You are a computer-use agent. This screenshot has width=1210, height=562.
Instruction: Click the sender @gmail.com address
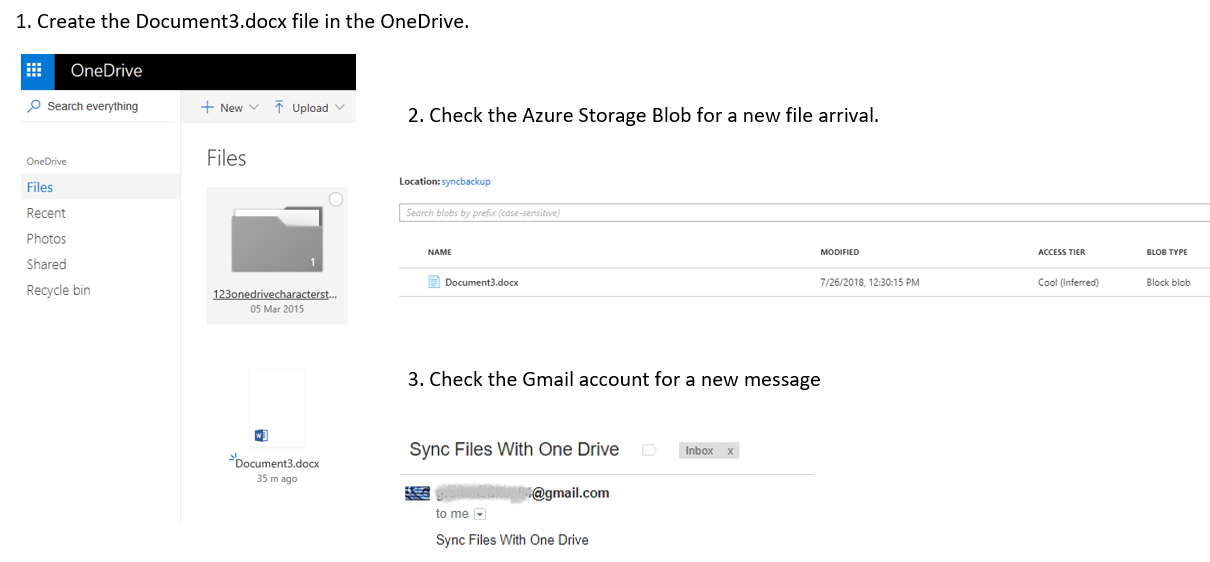coord(522,493)
